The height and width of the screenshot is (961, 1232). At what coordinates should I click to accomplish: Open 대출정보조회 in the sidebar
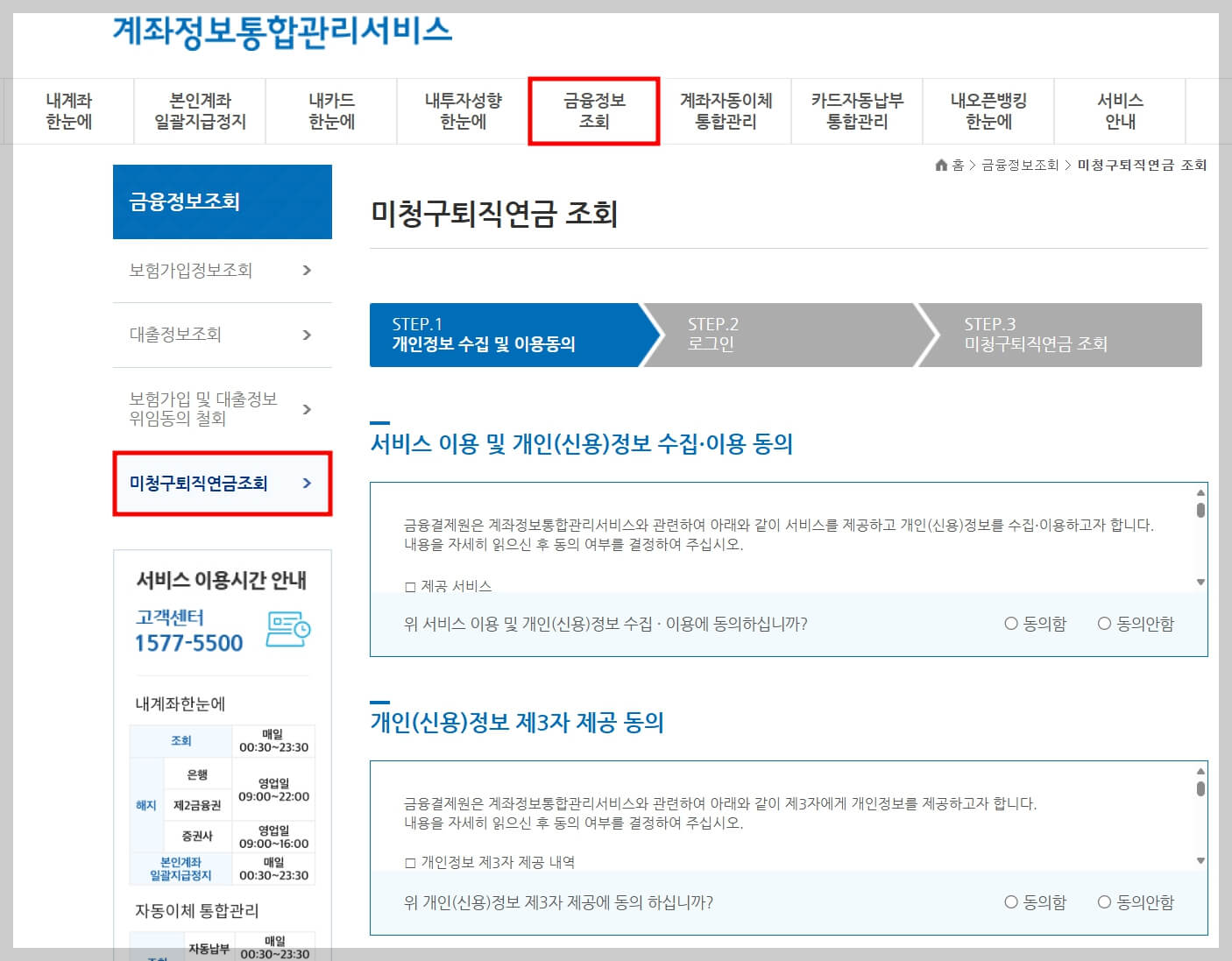223,335
